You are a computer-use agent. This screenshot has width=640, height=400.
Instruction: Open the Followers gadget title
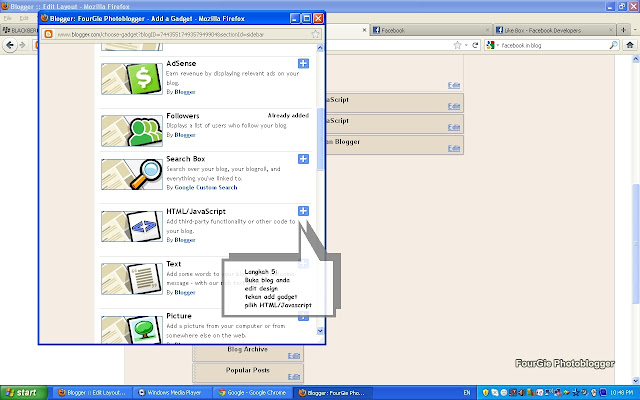(183, 116)
